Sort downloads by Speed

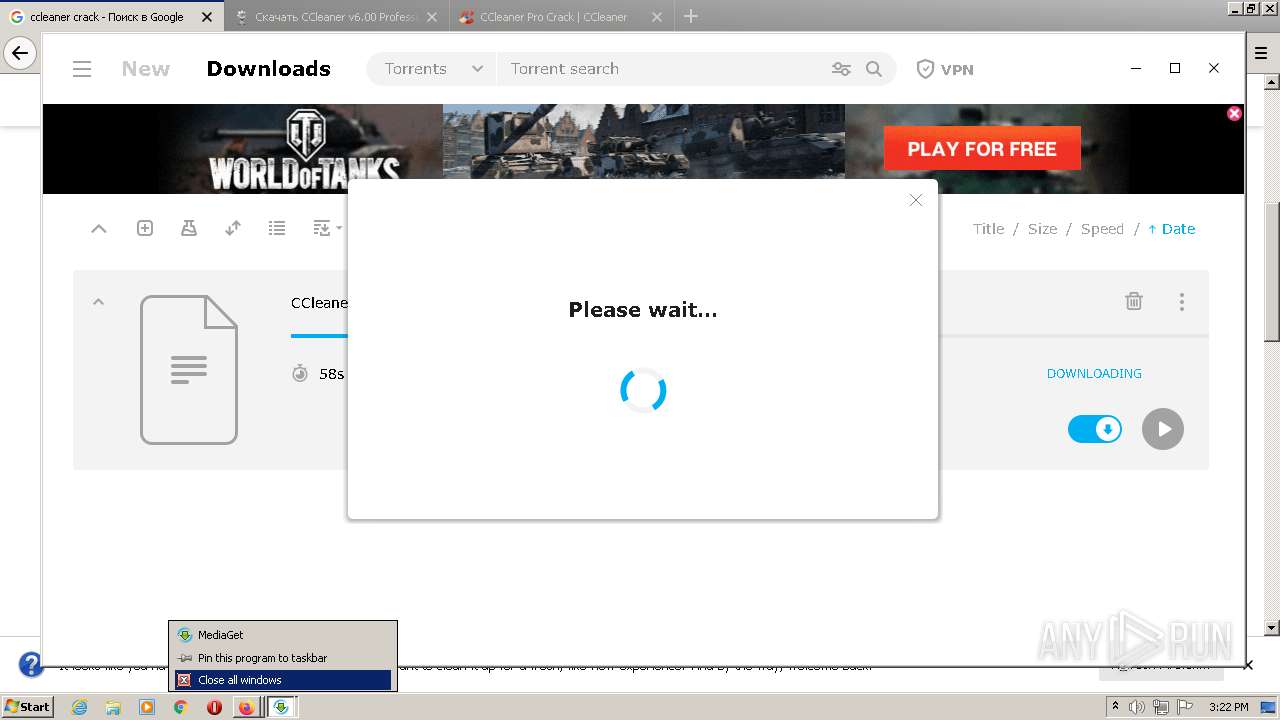click(1102, 229)
